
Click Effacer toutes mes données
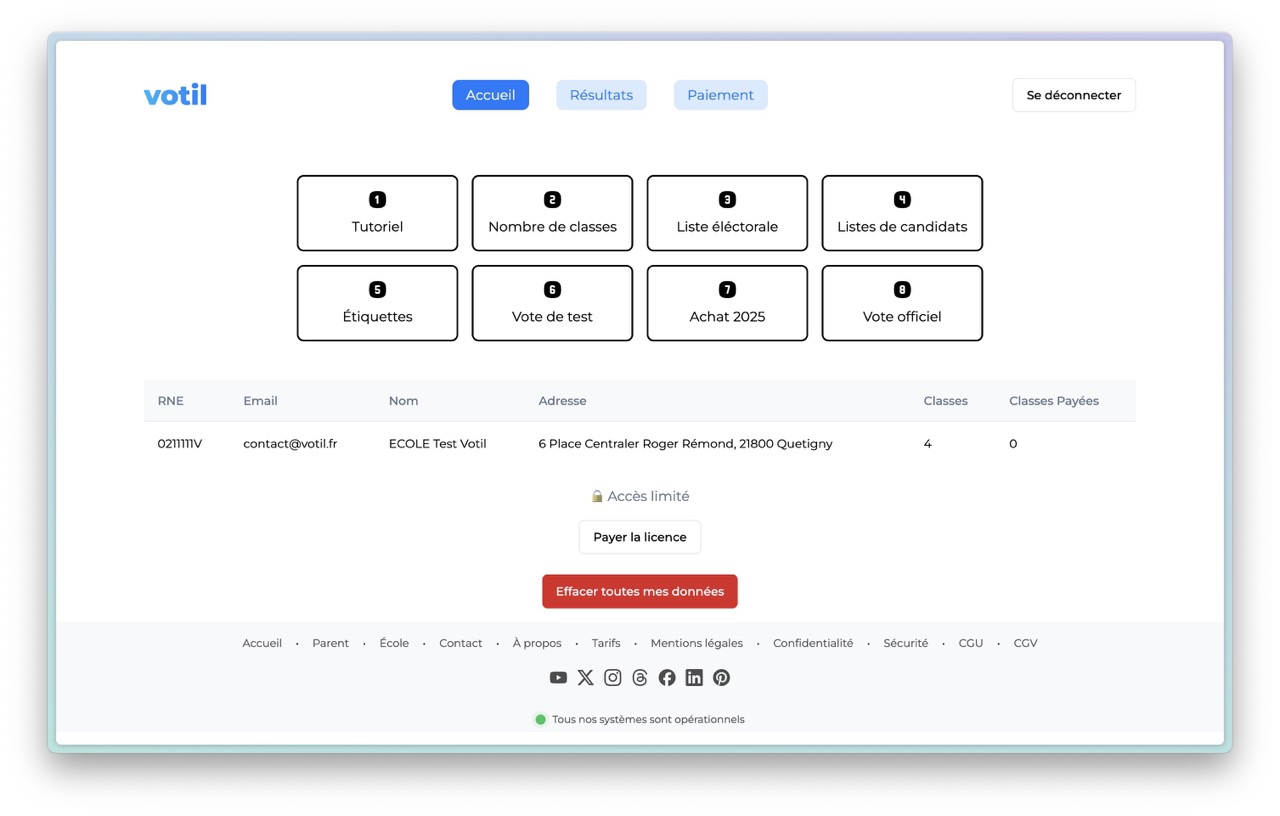(x=639, y=591)
